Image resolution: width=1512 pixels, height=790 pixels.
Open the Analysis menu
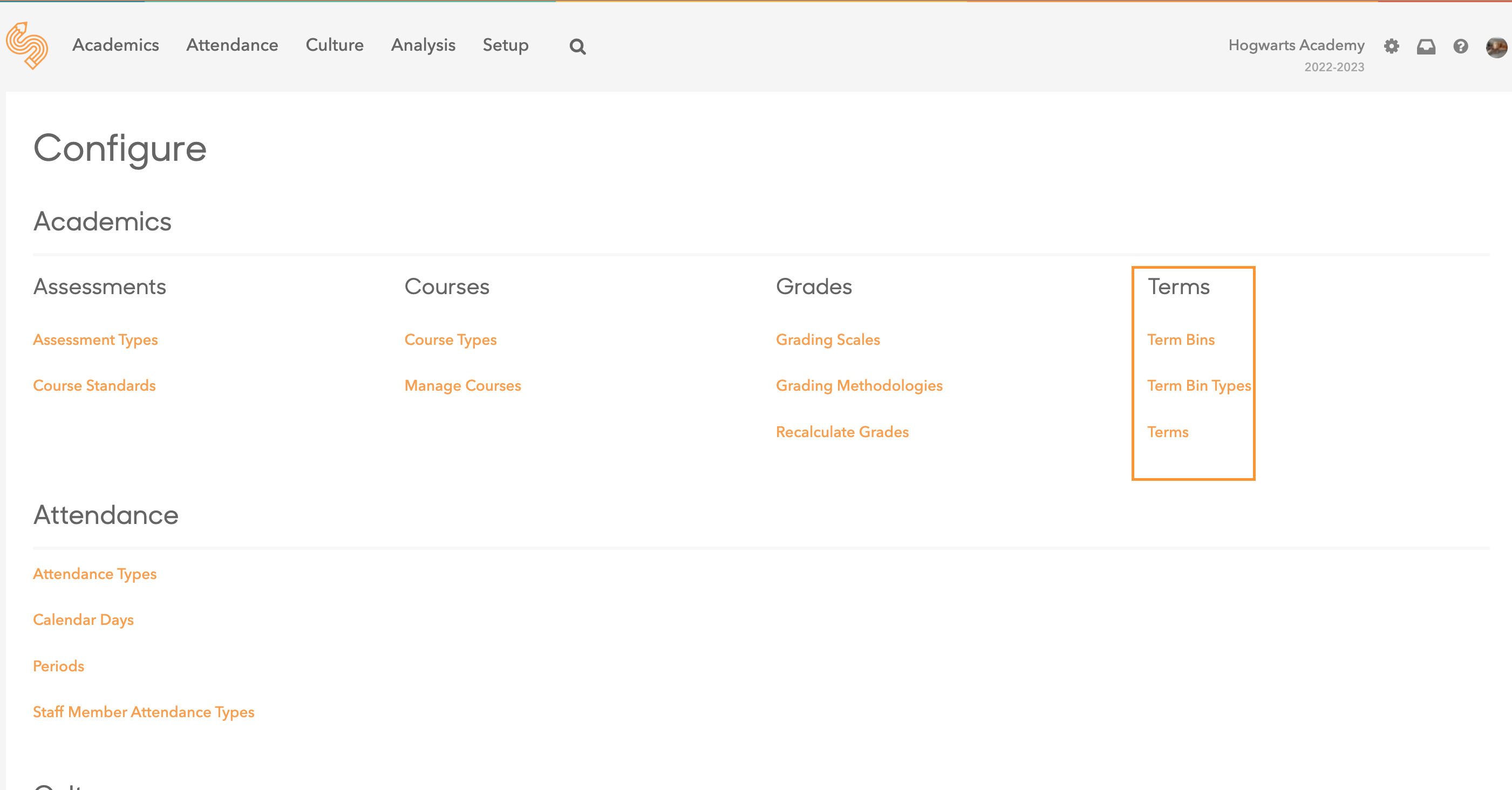click(x=423, y=45)
